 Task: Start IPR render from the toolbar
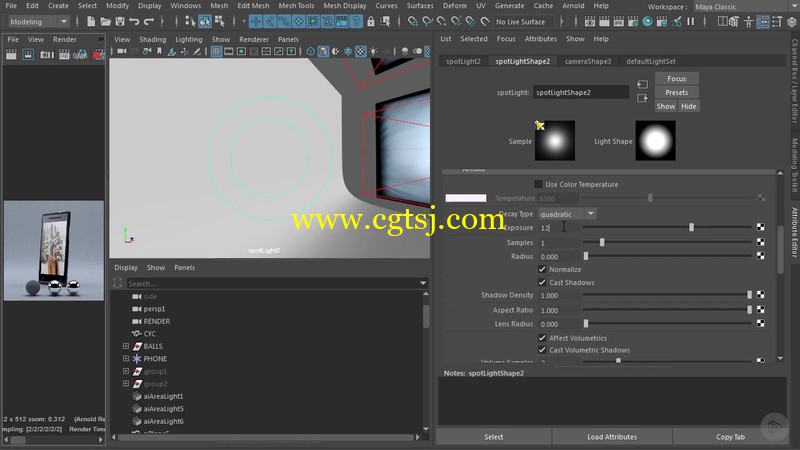click(x=618, y=21)
